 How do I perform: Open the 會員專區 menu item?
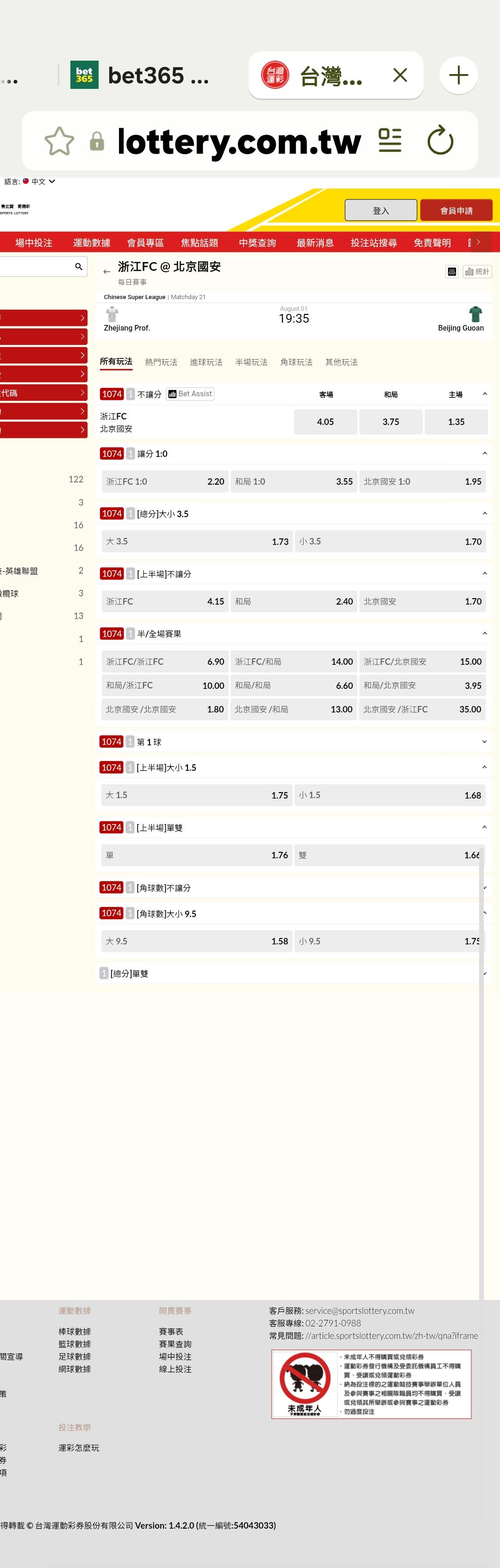pyautogui.click(x=145, y=242)
